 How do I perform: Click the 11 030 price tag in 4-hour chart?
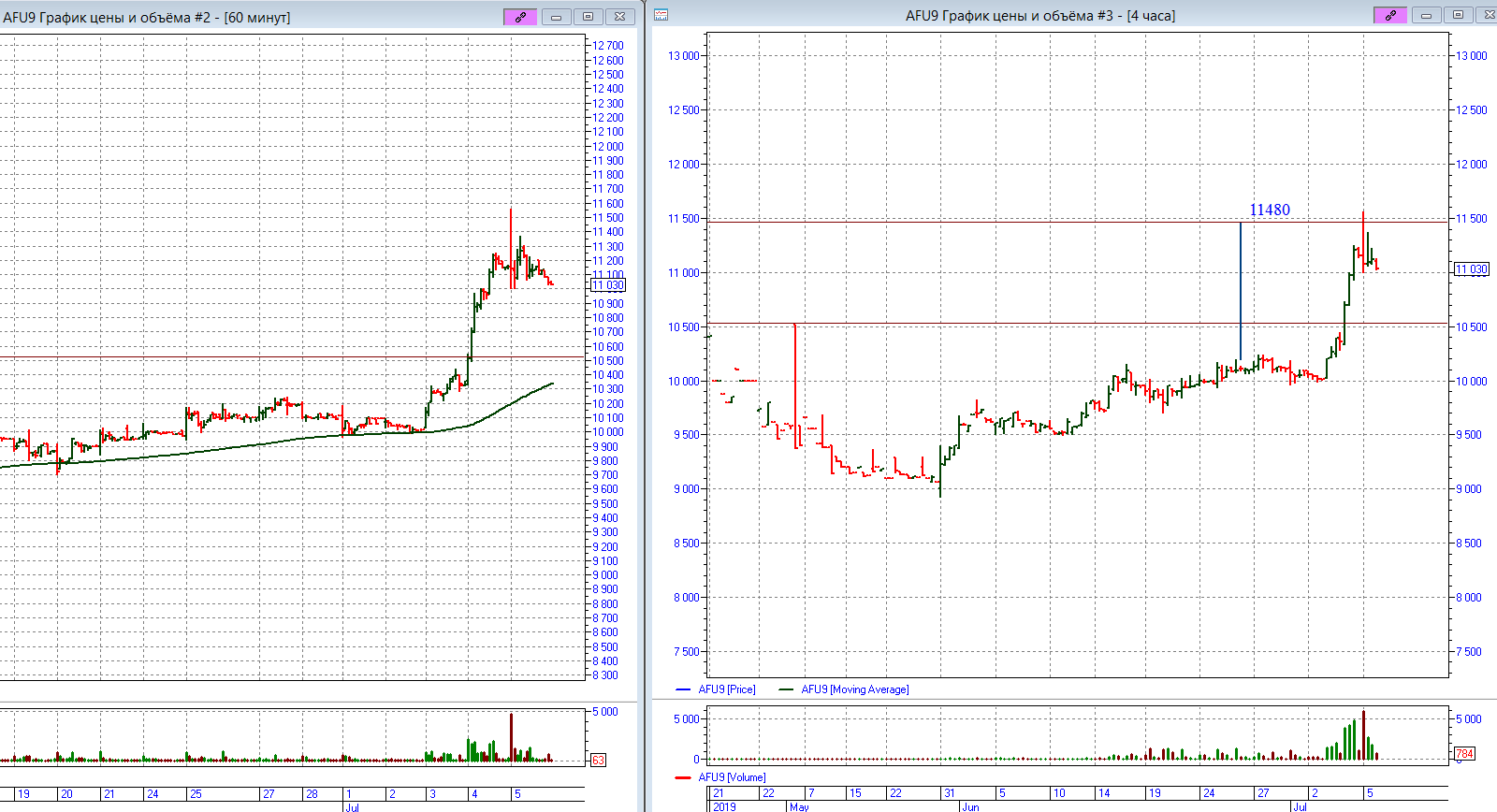1471,269
